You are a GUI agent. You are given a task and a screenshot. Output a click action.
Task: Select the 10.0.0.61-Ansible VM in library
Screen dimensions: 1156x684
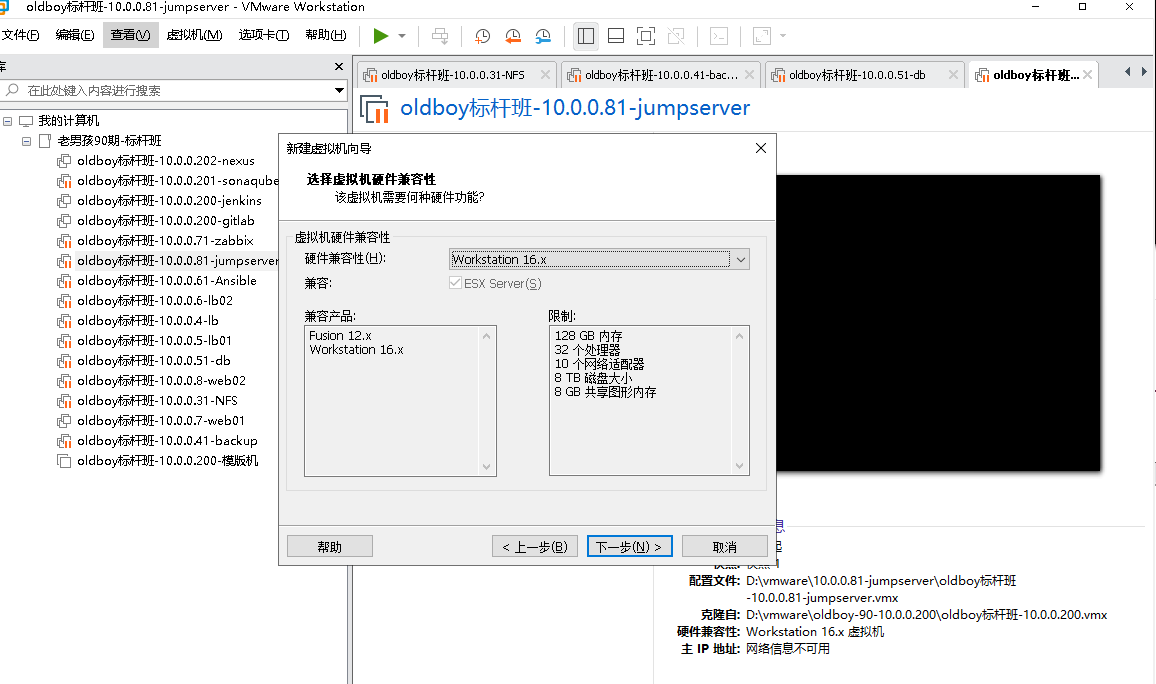167,281
